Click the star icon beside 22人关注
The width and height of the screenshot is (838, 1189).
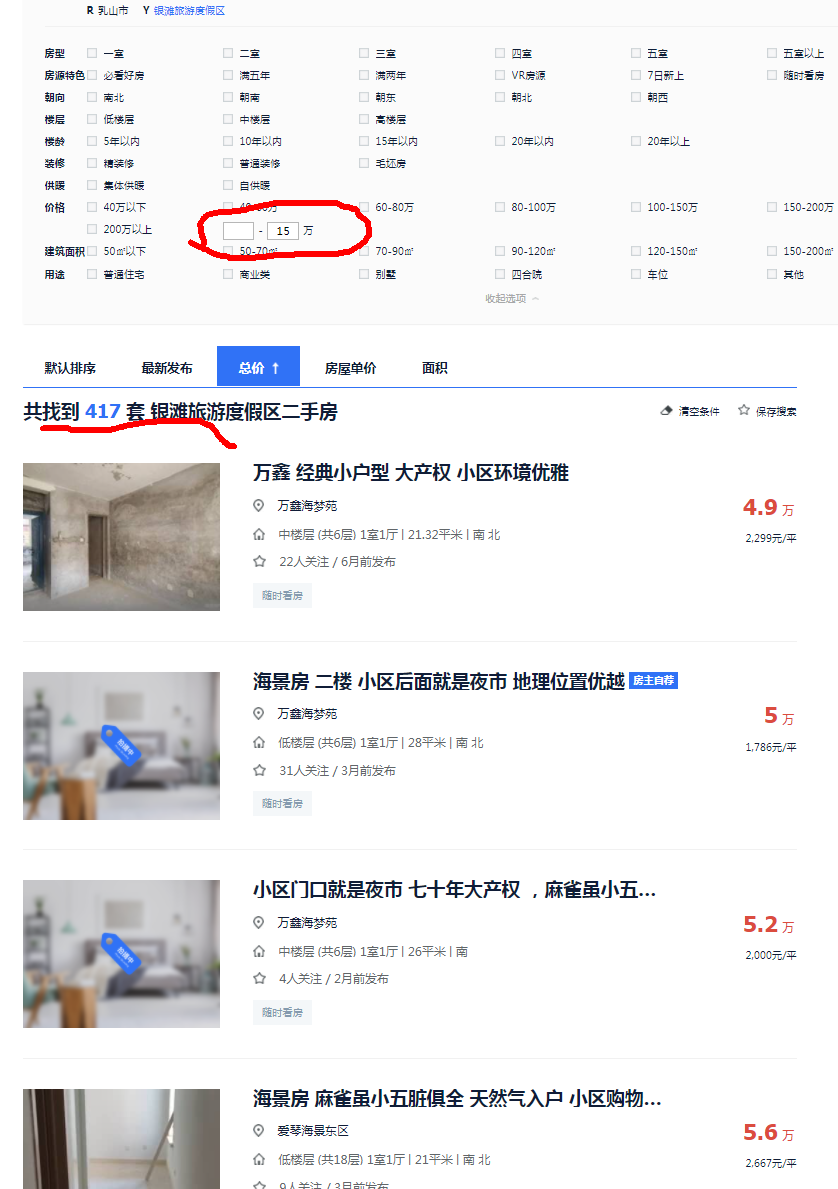259,562
